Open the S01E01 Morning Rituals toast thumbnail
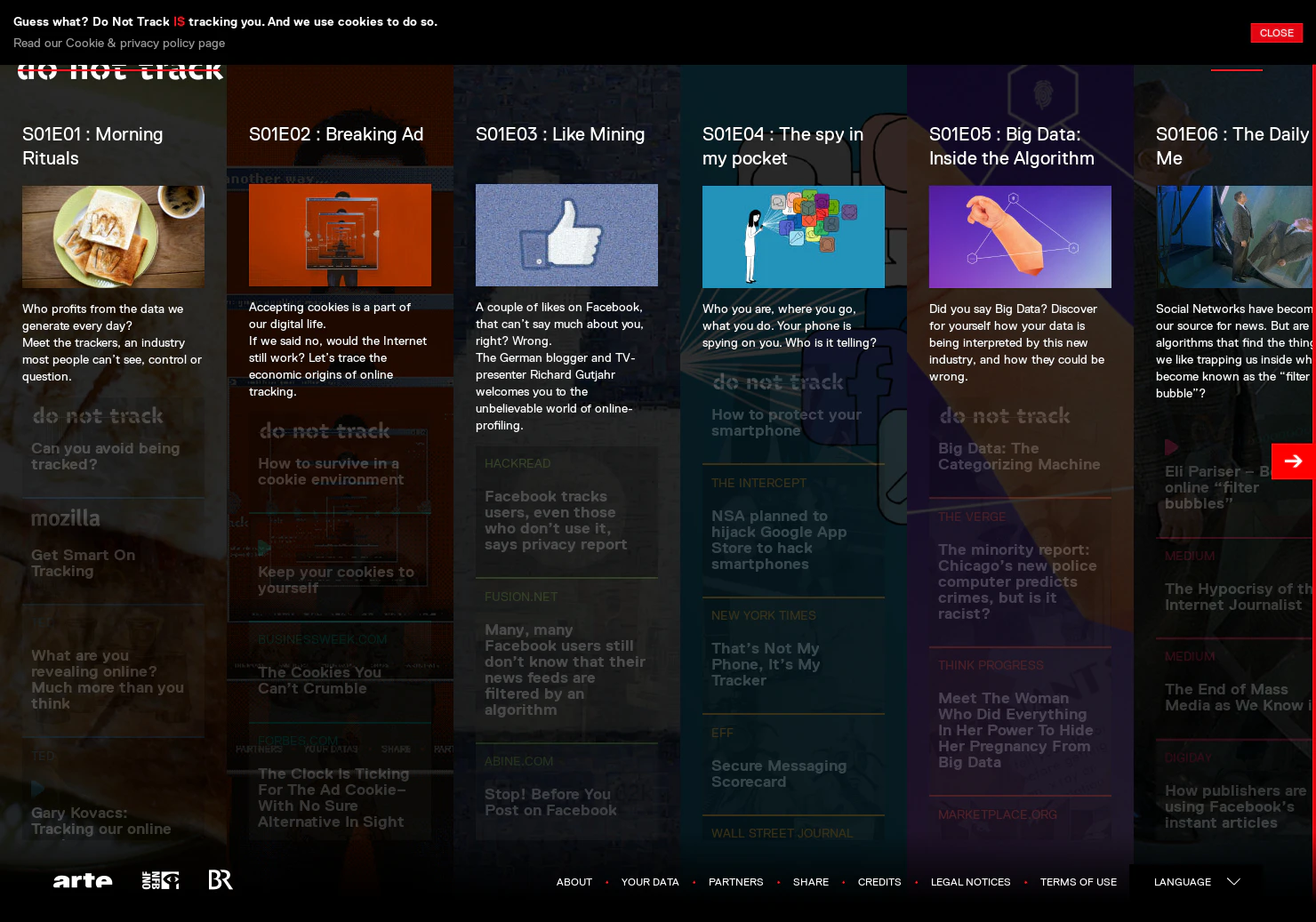The width and height of the screenshot is (1316, 922). point(113,237)
